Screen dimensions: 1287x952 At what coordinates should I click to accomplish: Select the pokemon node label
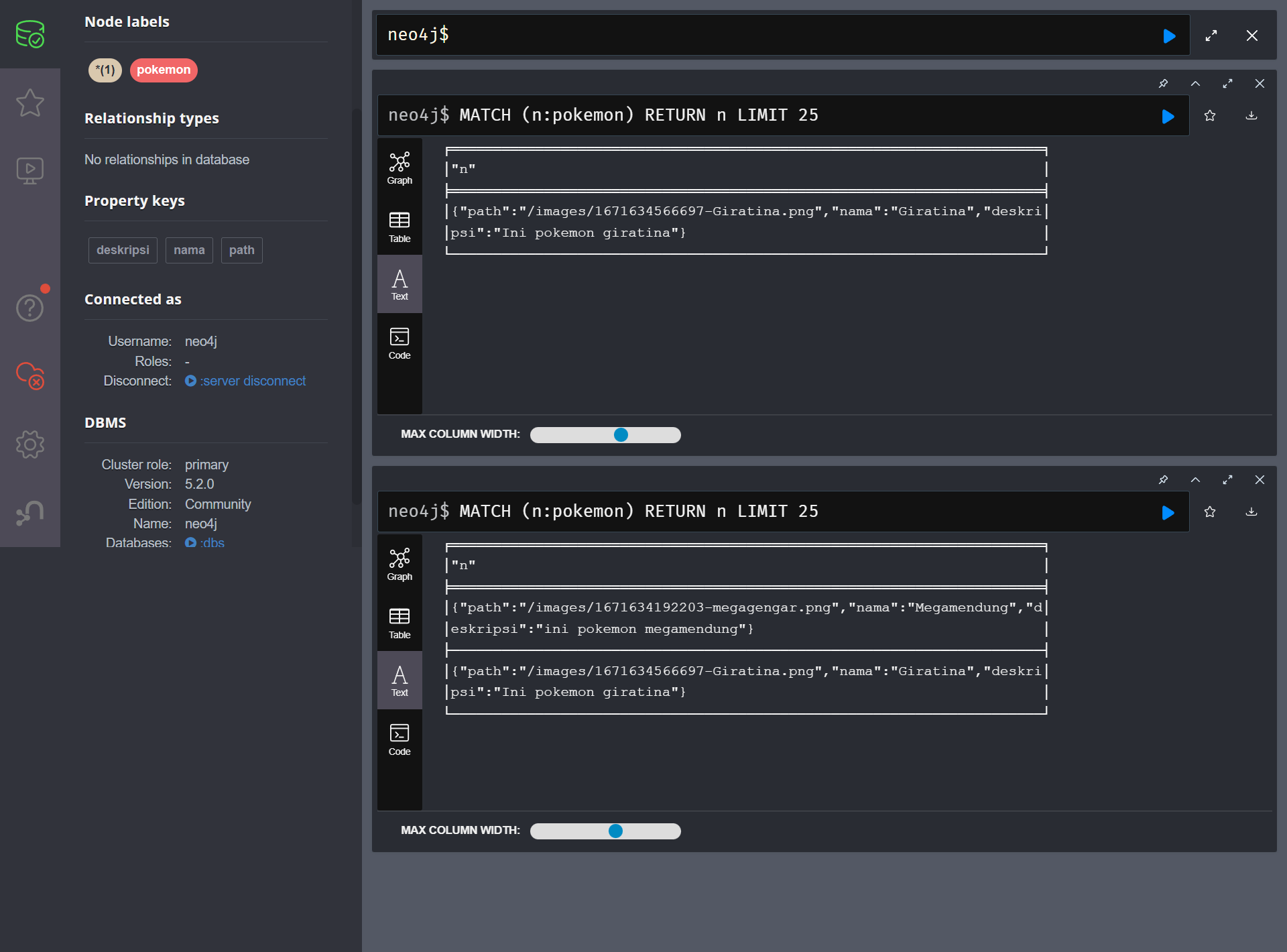[164, 70]
